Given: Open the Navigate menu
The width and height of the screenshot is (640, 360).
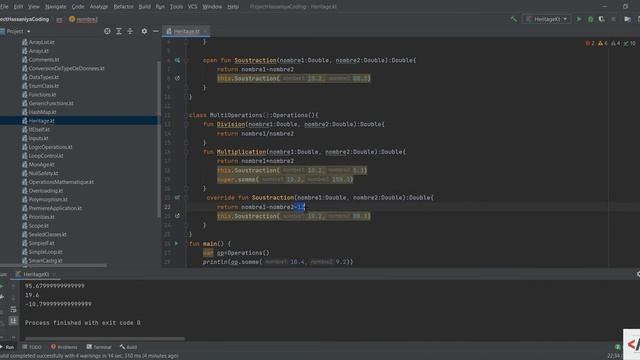Looking at the screenshot, I should (56, 7).
